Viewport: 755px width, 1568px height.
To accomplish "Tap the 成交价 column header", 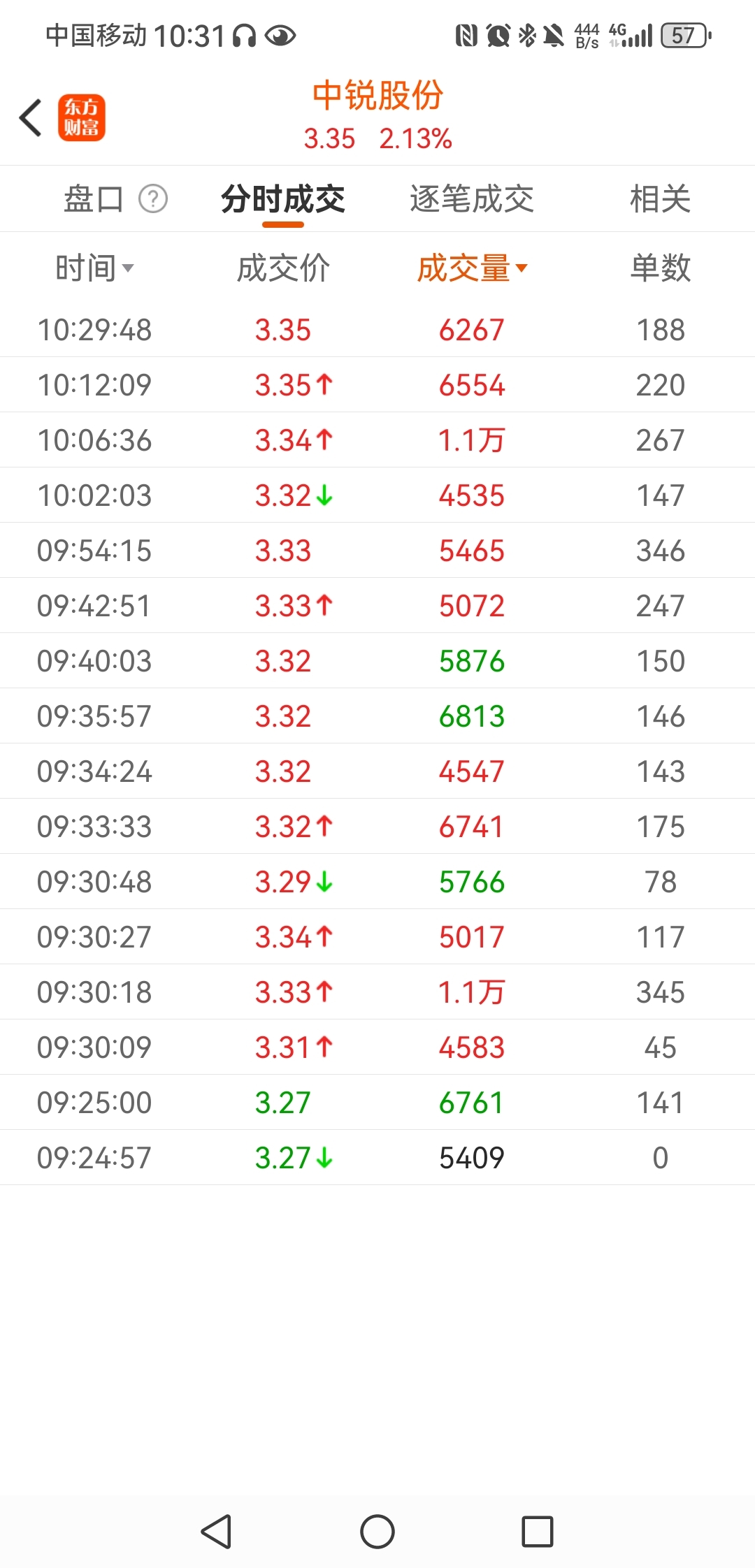I will [x=283, y=268].
